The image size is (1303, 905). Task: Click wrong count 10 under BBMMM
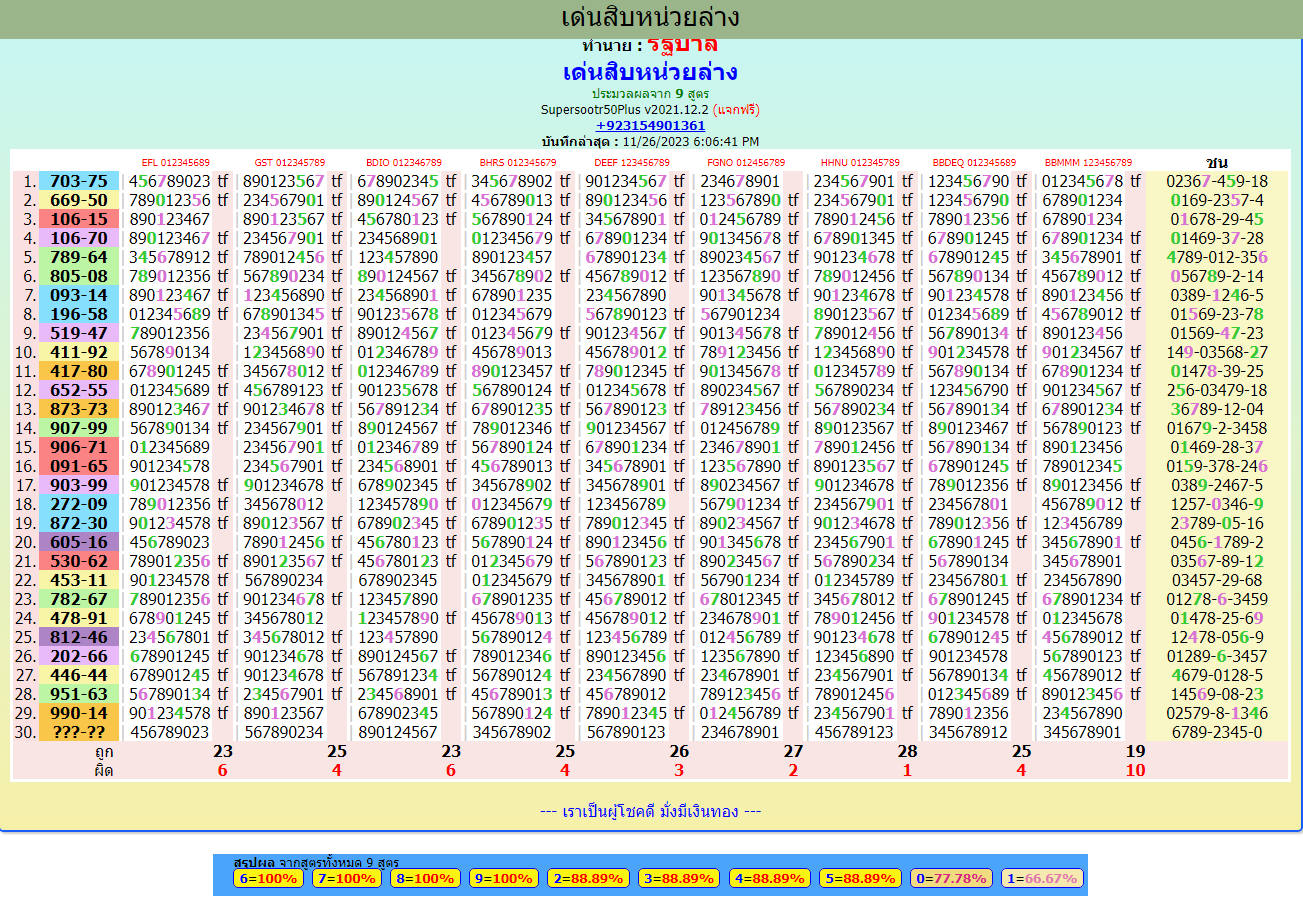click(x=1135, y=771)
